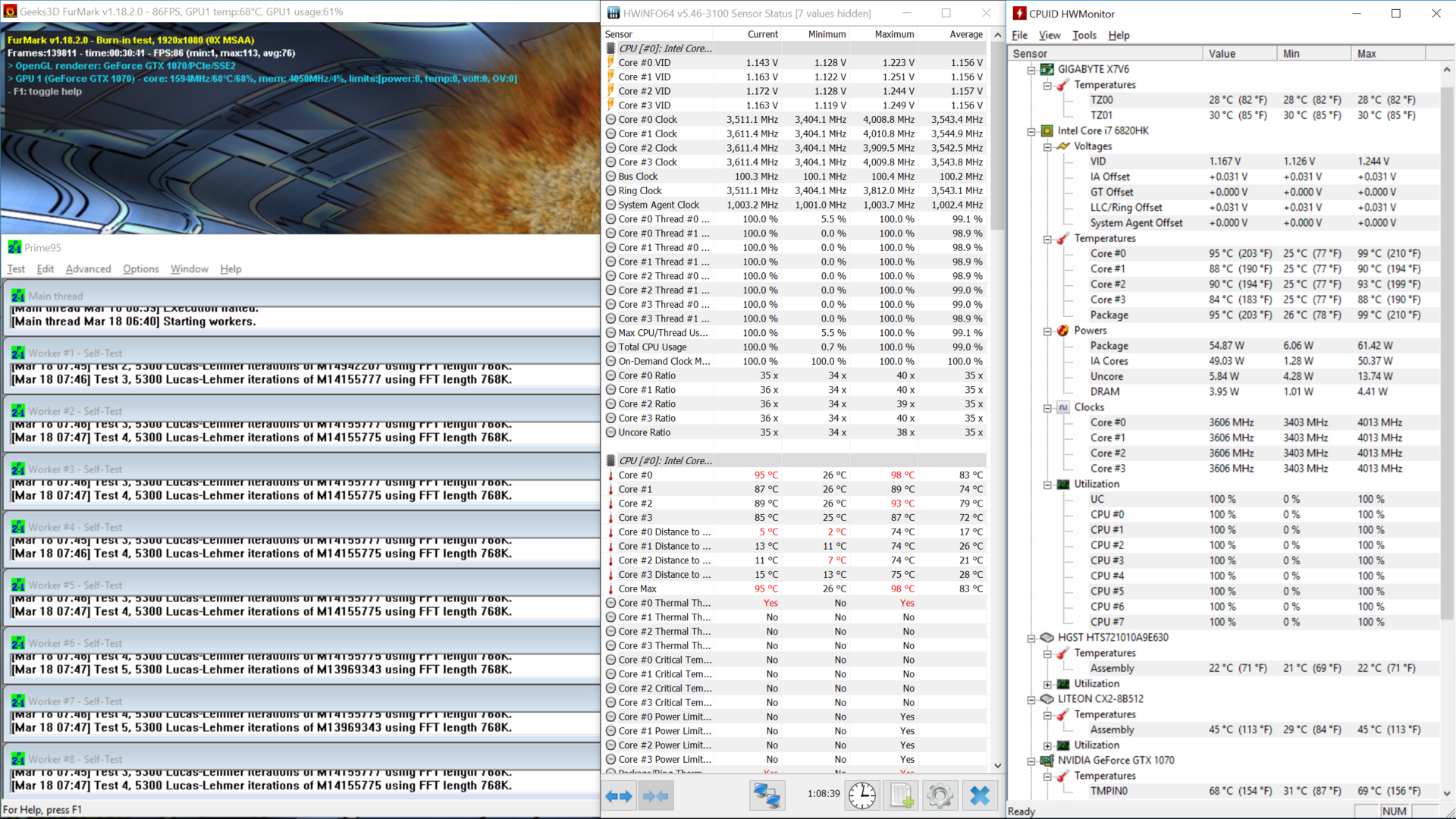The width and height of the screenshot is (1456, 819).
Task: Click HWMonitor Sensor column header
Action: 1105,53
